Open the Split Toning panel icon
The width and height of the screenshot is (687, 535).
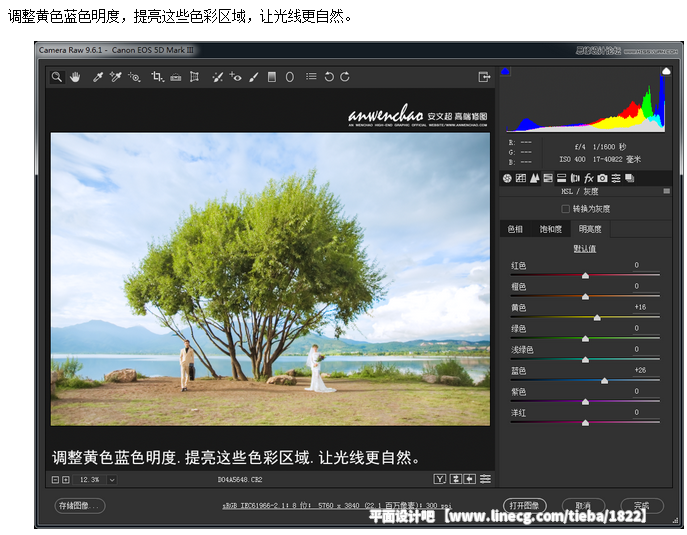pos(562,178)
